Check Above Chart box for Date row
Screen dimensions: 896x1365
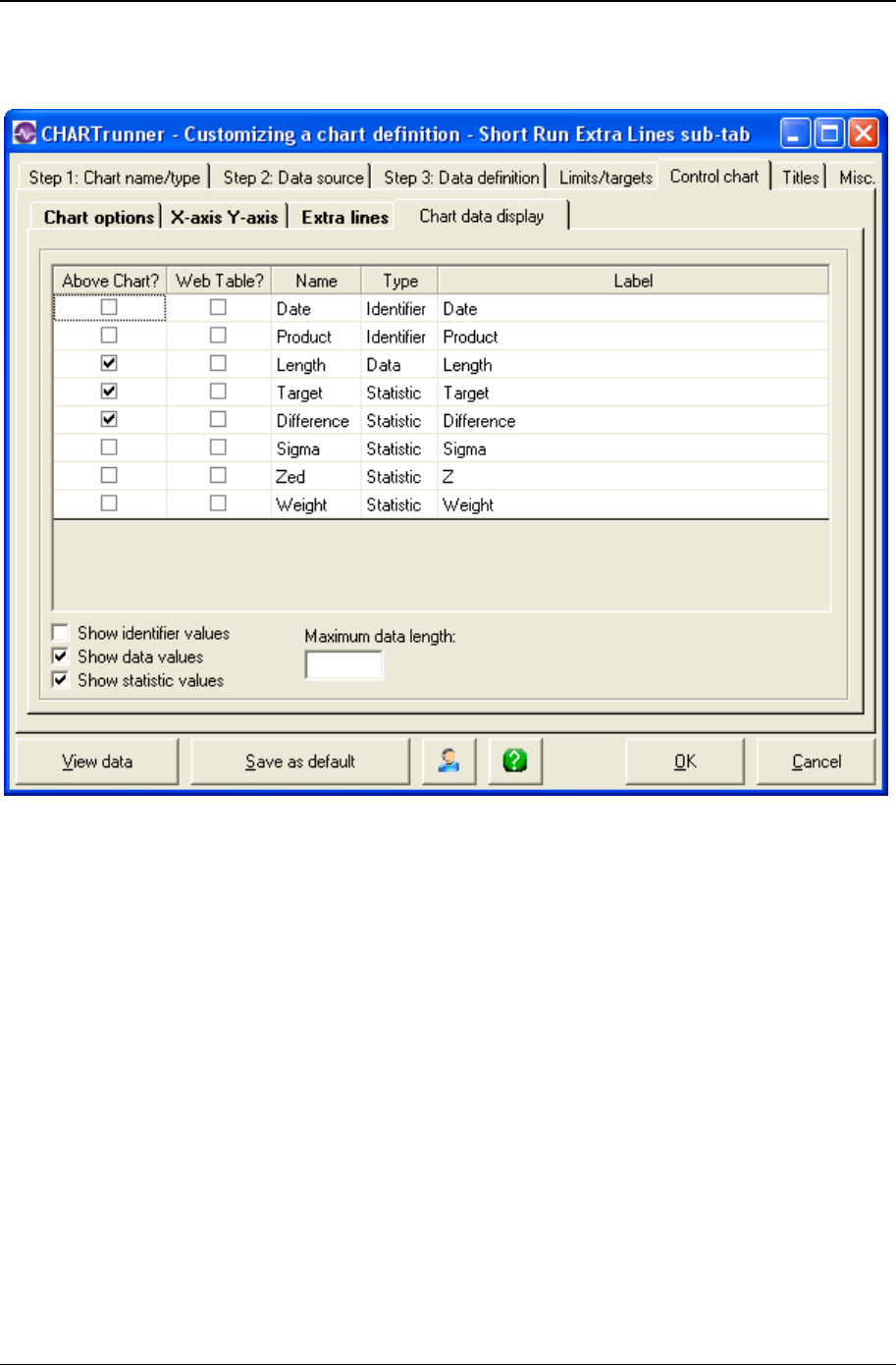click(x=109, y=307)
